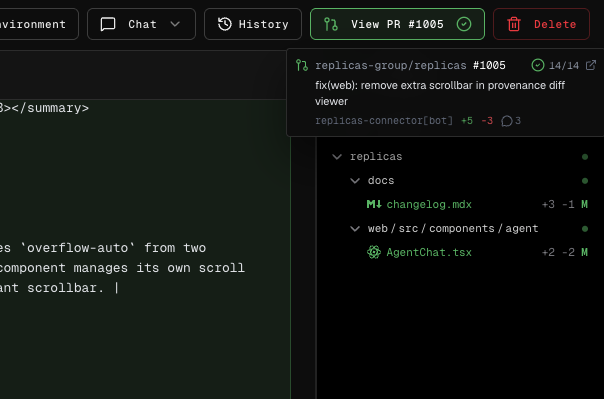The height and width of the screenshot is (399, 604).
Task: Click the React icon beside AgentChat.tsx
Action: tap(374, 252)
